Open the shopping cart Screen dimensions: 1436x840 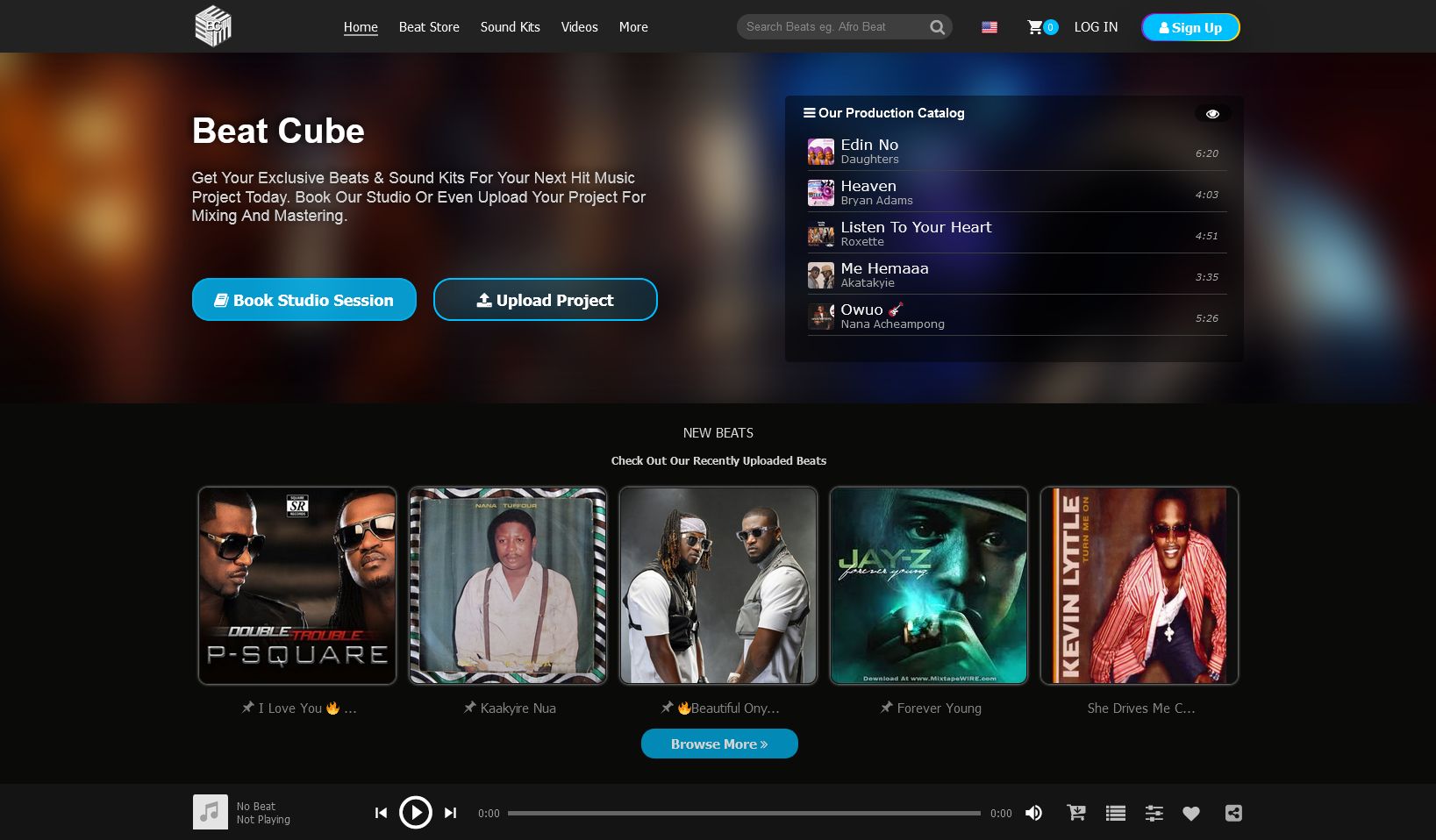[x=1042, y=27]
